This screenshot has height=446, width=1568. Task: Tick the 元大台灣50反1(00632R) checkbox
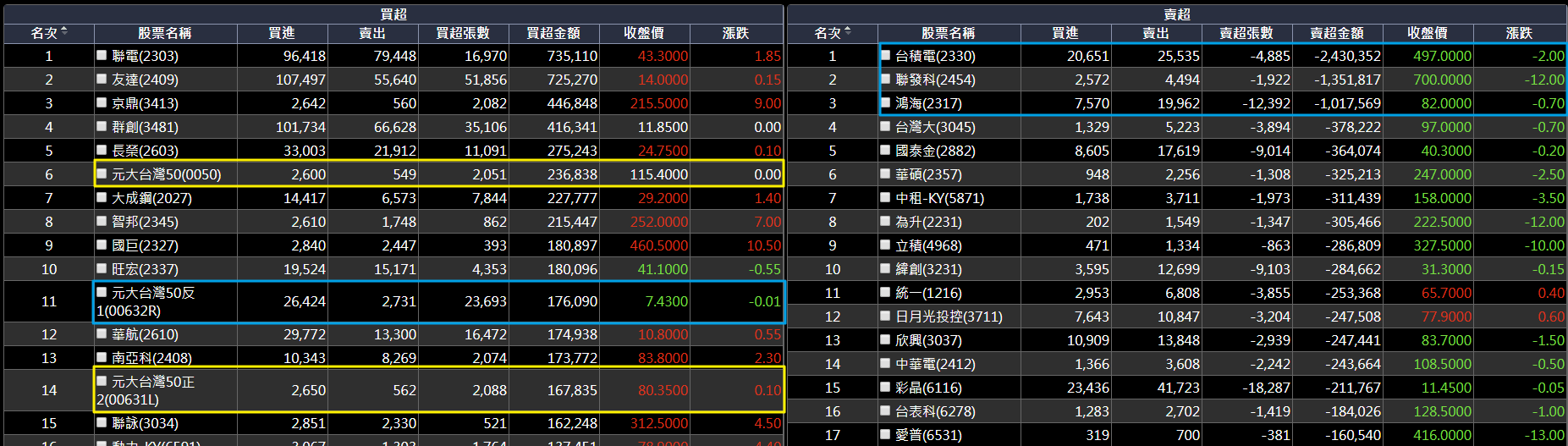pyautogui.click(x=102, y=292)
